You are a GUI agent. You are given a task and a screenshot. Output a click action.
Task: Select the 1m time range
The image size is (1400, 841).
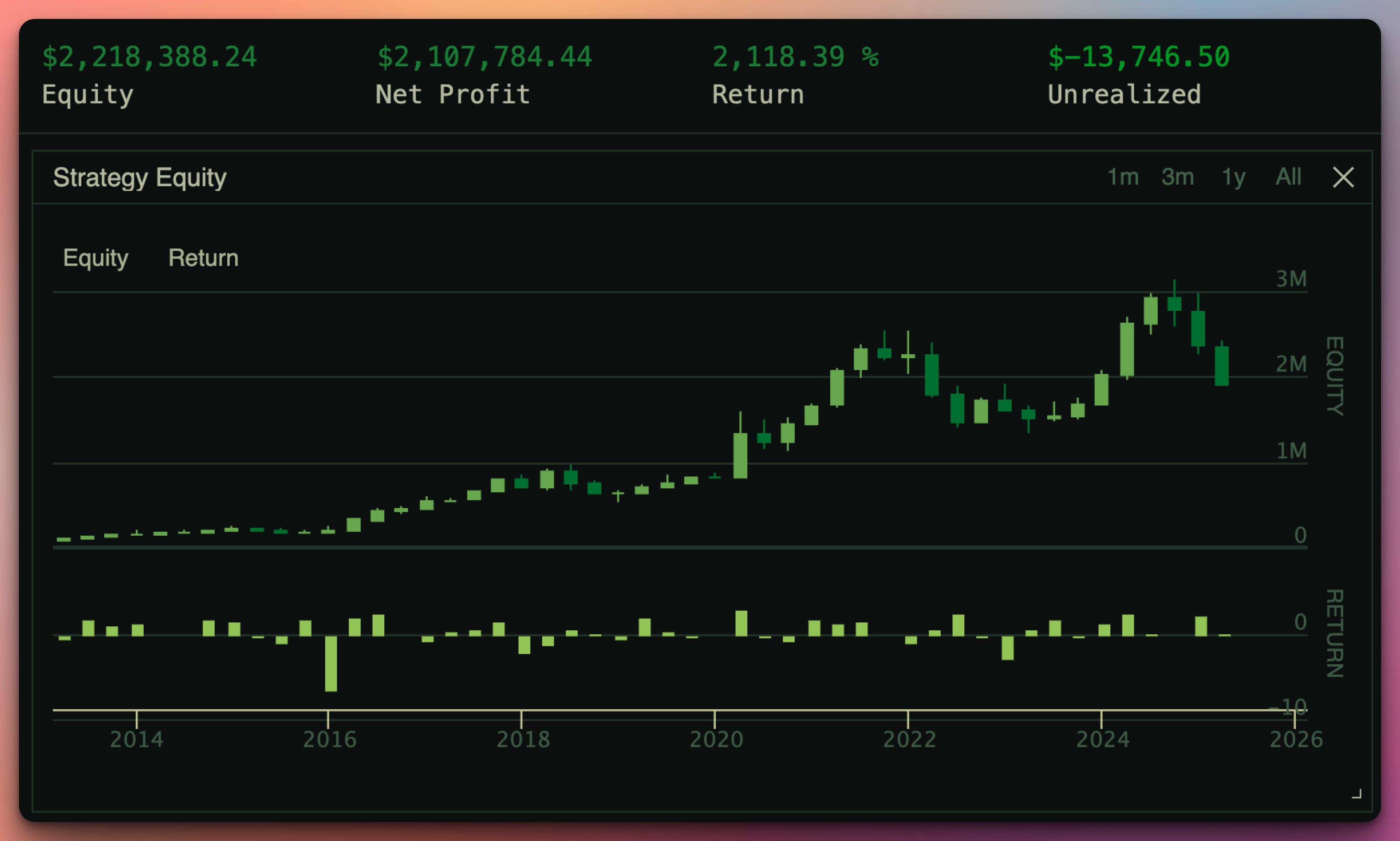tap(1123, 178)
